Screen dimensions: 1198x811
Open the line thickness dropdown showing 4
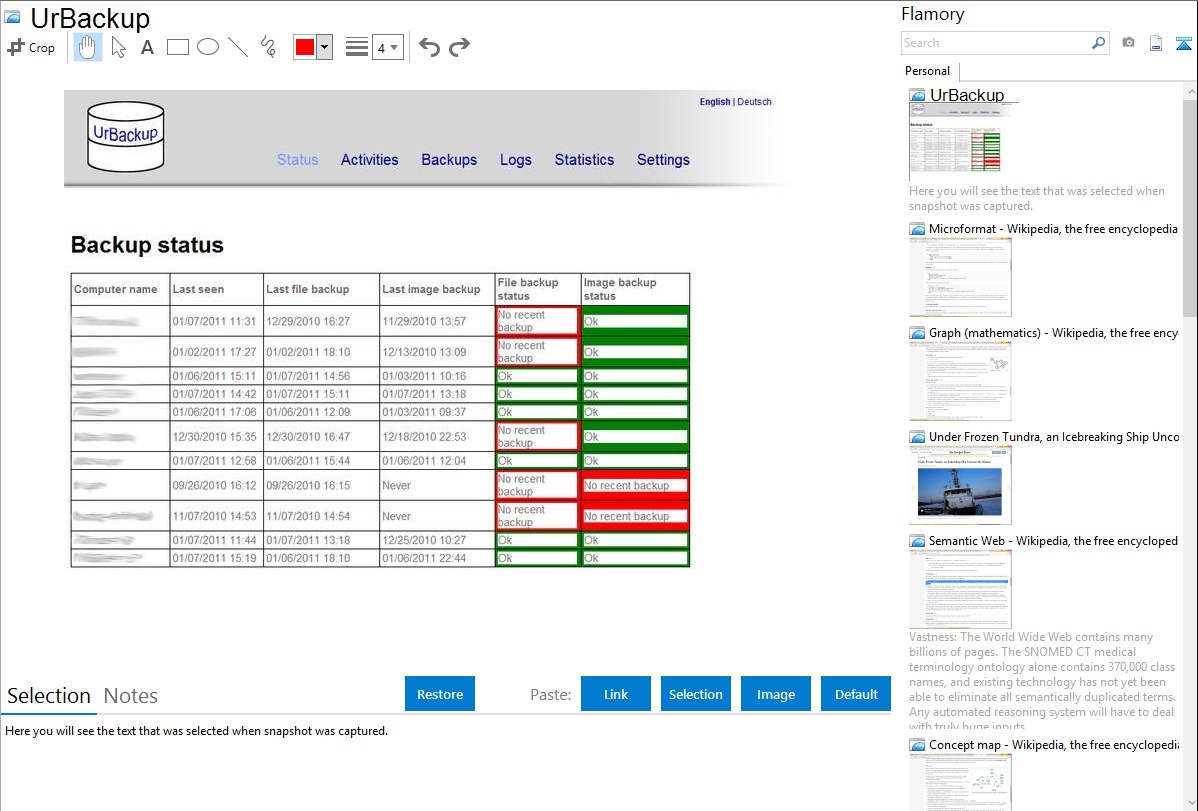387,47
